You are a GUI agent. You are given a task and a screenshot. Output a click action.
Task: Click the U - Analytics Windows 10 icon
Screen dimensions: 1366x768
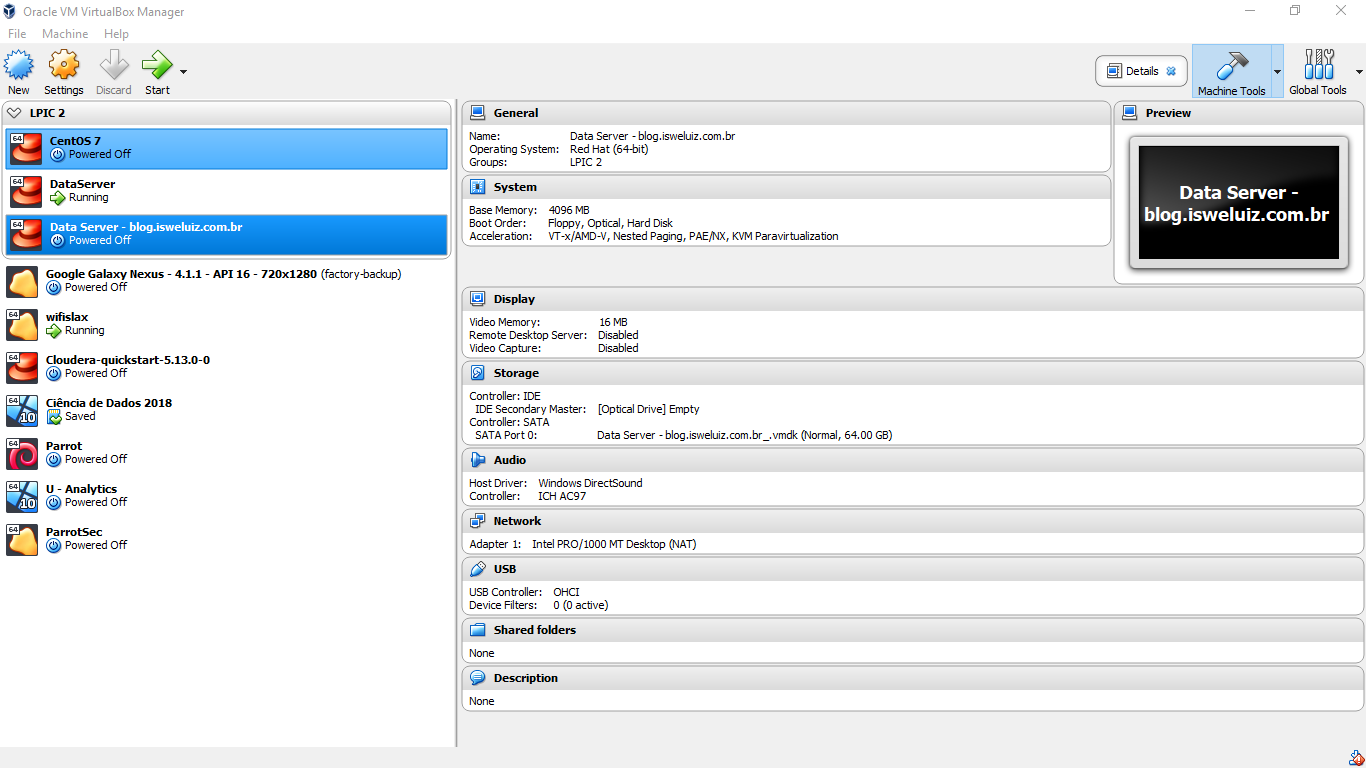22,497
